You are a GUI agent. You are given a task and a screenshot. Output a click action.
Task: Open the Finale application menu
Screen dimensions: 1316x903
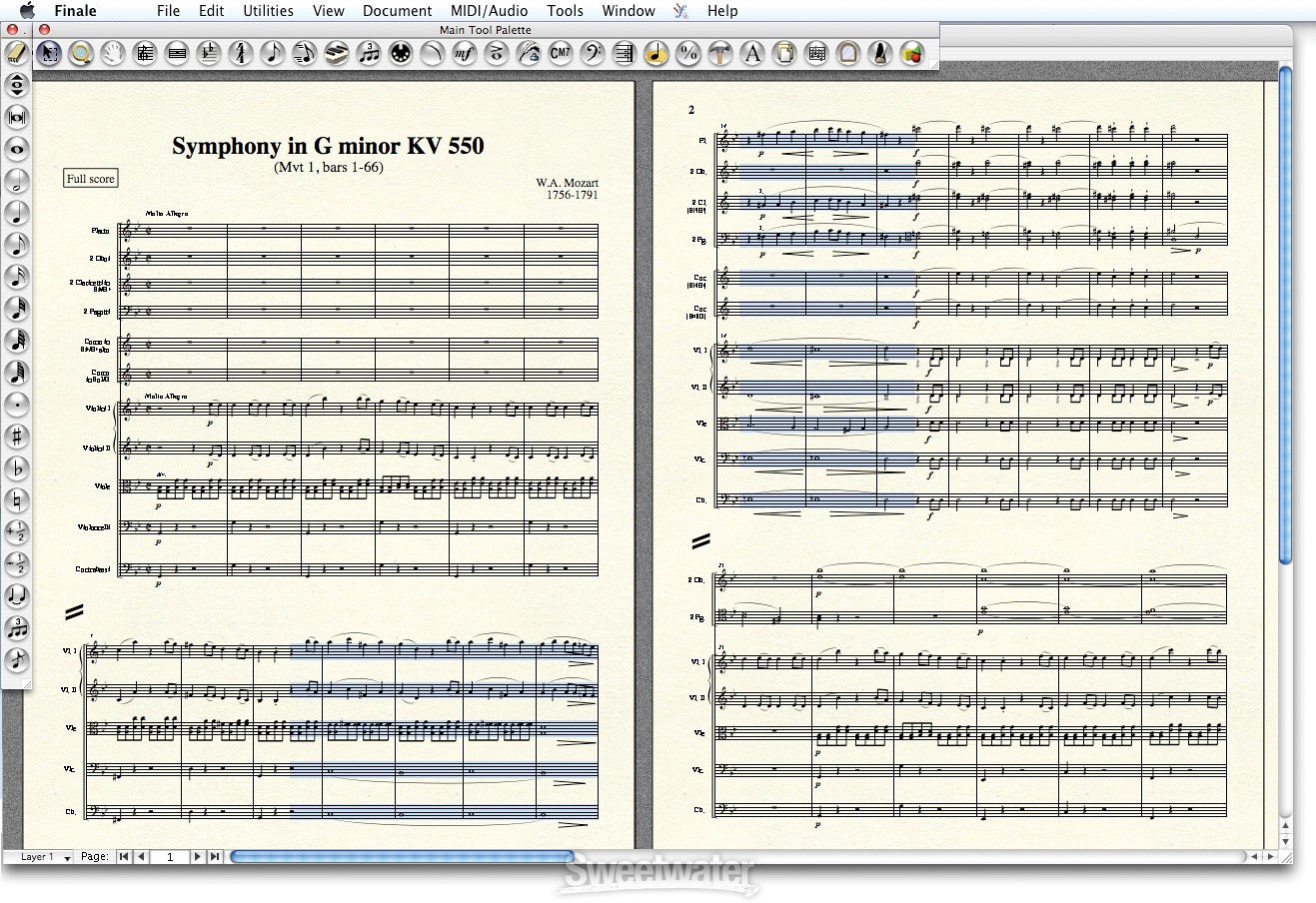click(x=76, y=11)
